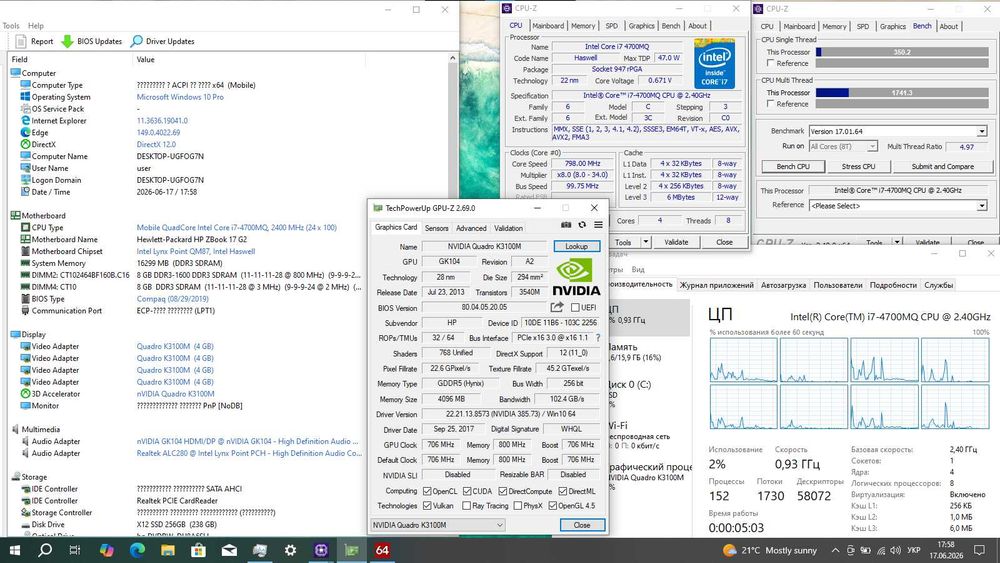Open taskbar Search icon
The width and height of the screenshot is (1000, 563).
coord(45,550)
